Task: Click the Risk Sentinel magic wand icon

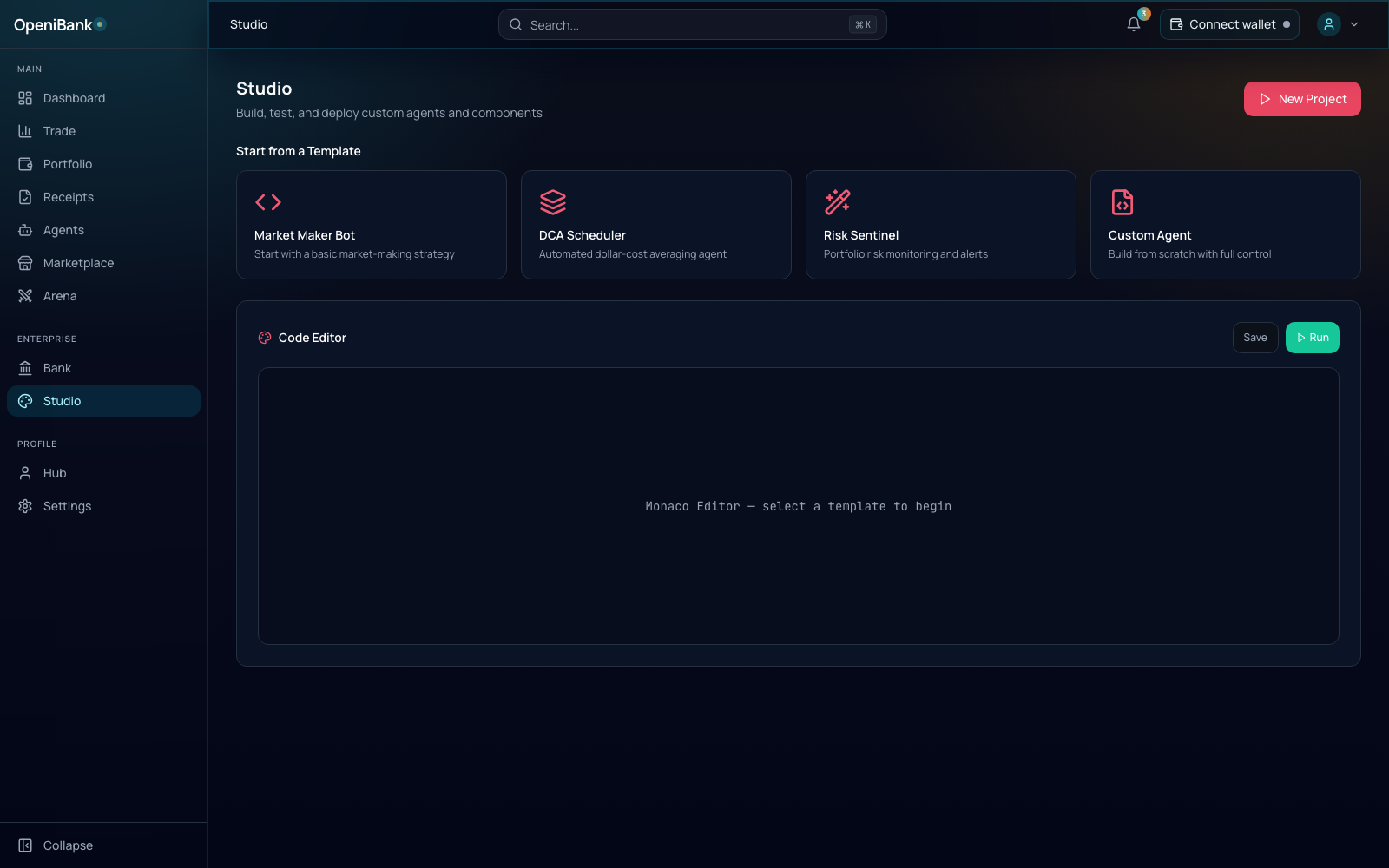Action: 838,202
